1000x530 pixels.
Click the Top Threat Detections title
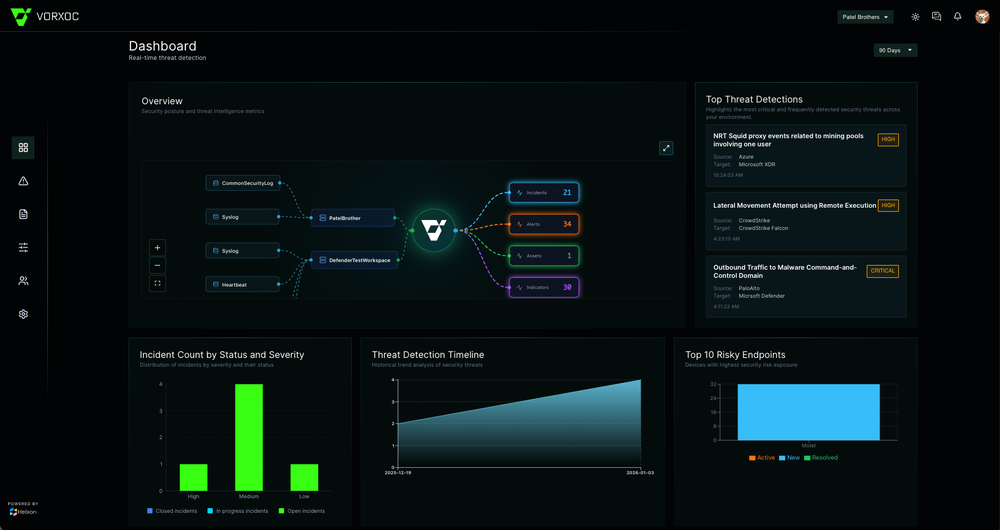(x=754, y=99)
